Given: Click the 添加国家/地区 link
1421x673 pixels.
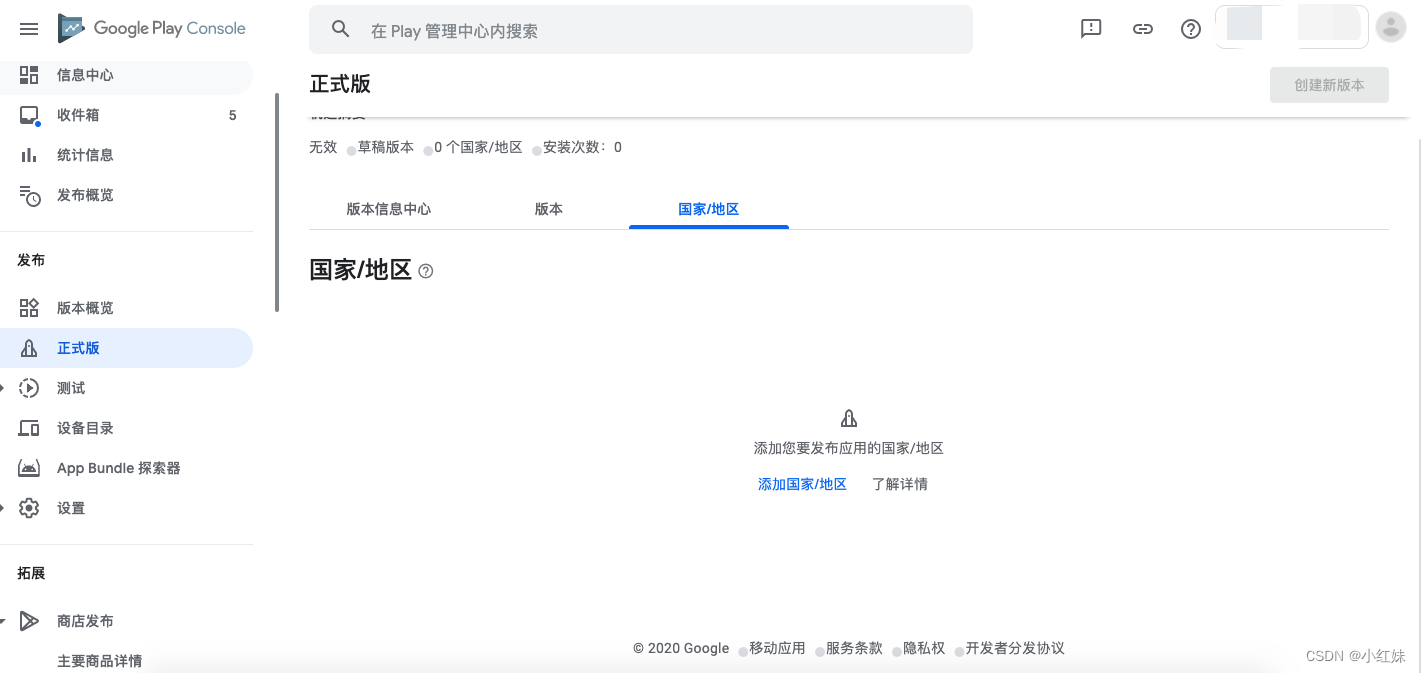Looking at the screenshot, I should (802, 483).
